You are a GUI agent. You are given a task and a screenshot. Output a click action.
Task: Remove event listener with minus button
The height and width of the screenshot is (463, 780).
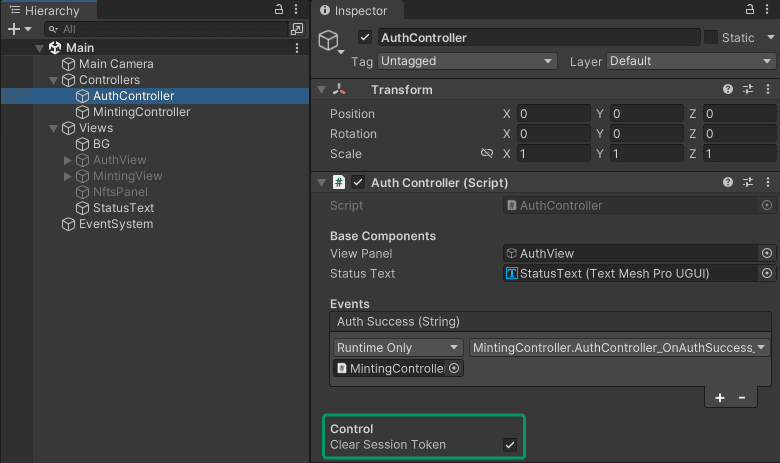pyautogui.click(x=742, y=398)
